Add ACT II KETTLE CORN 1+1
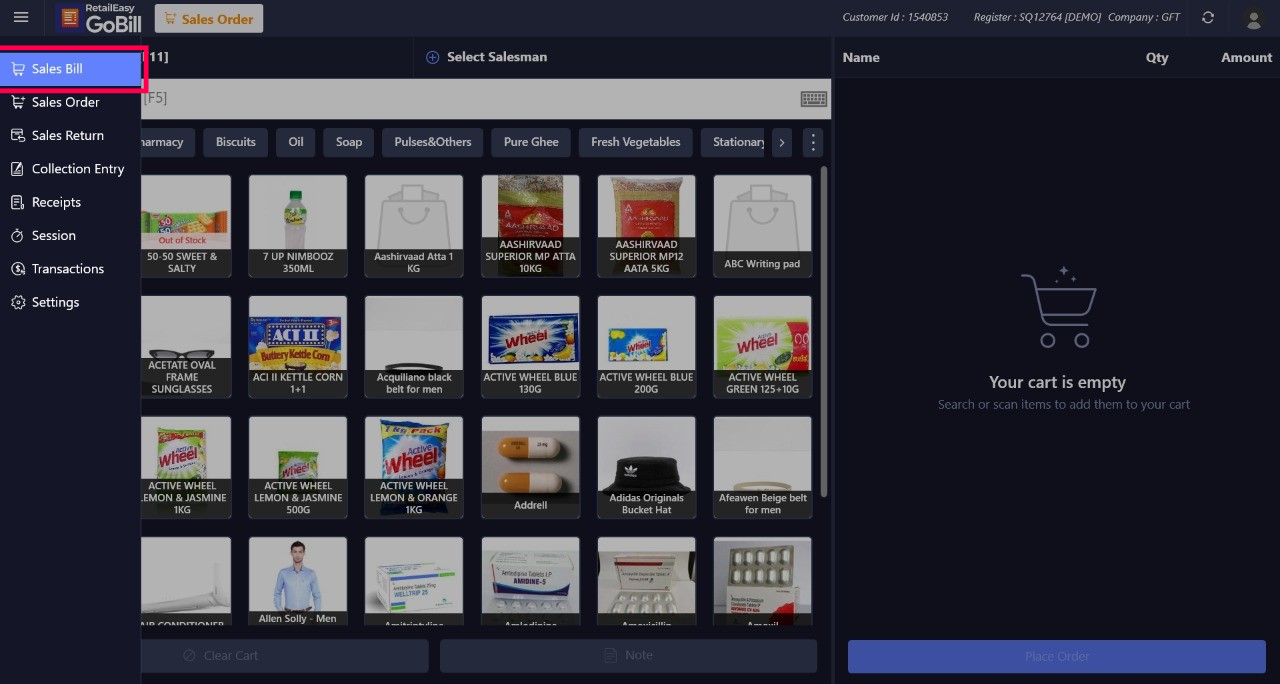 pos(298,347)
